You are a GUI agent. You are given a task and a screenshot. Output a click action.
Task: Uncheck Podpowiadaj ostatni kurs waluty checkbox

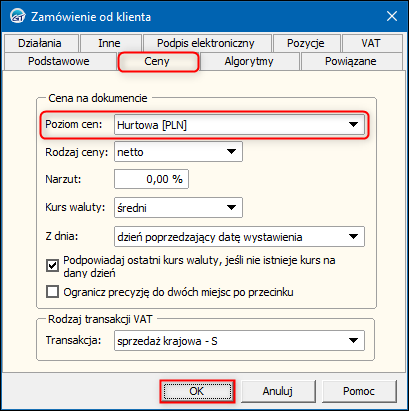[52, 266]
